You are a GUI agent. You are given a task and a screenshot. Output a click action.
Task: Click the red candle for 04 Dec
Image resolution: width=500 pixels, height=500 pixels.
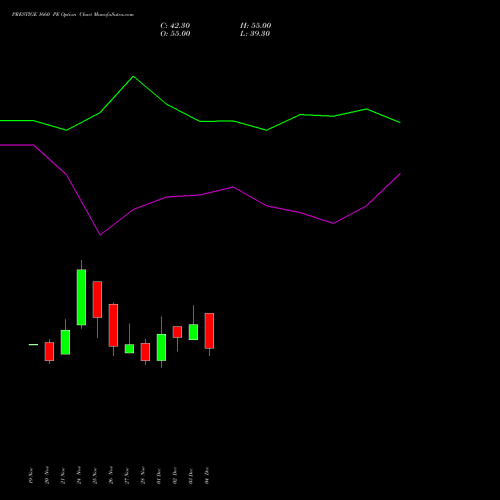209,331
